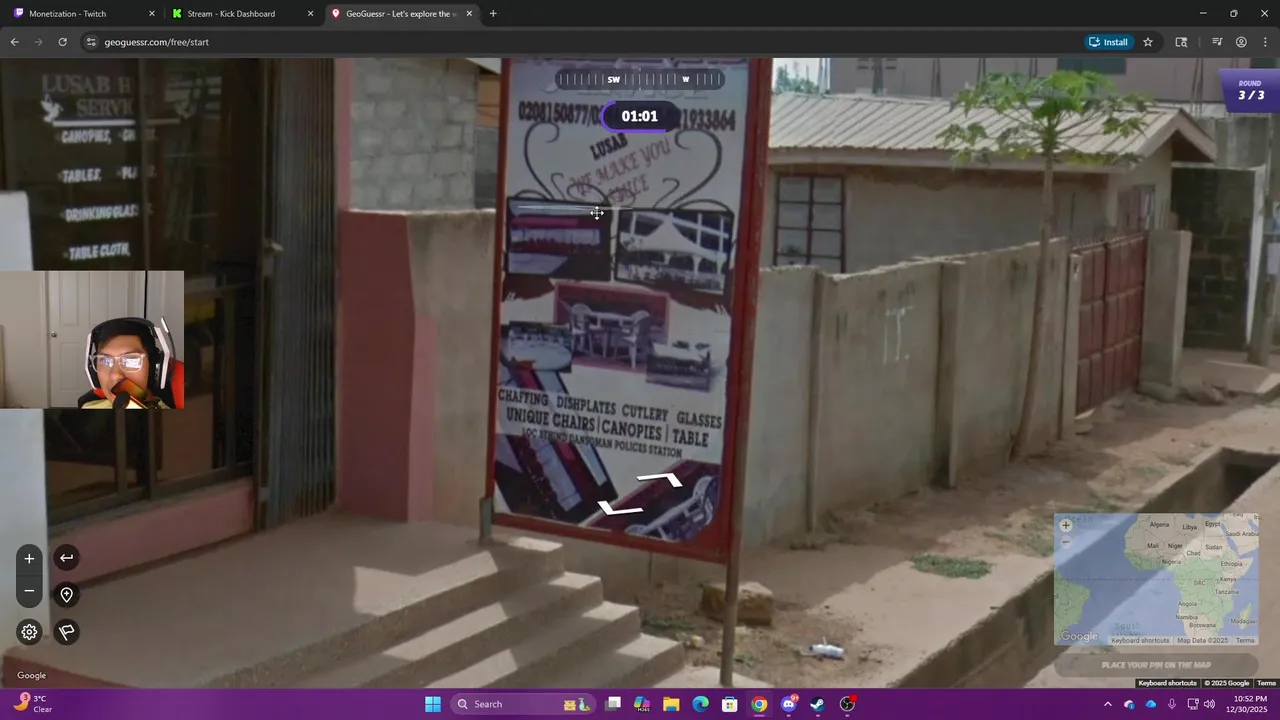Open a new browser tab
Screen dimensions: 1280x720
pos(493,14)
